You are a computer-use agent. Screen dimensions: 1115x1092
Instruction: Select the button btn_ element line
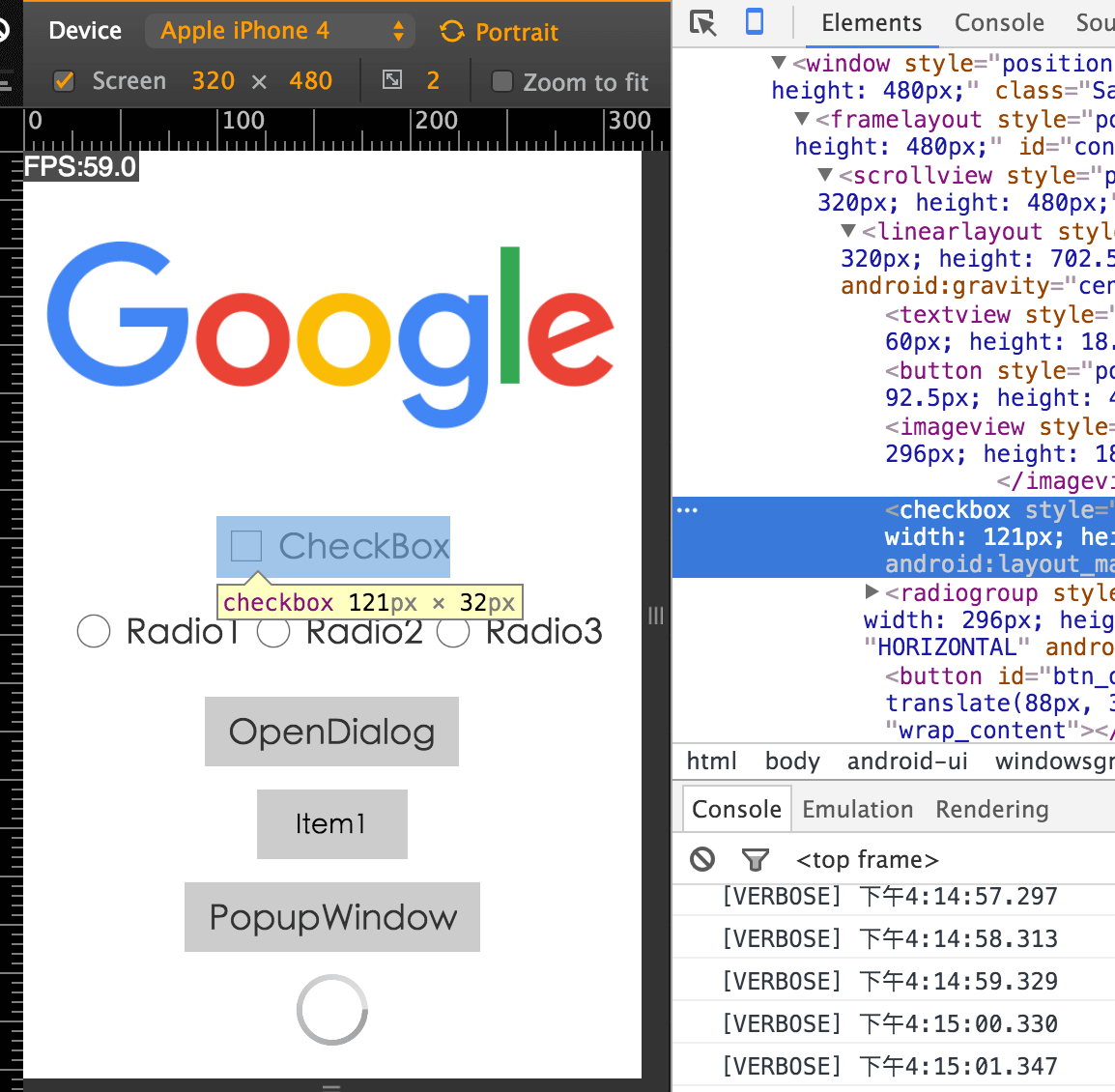tap(1000, 703)
